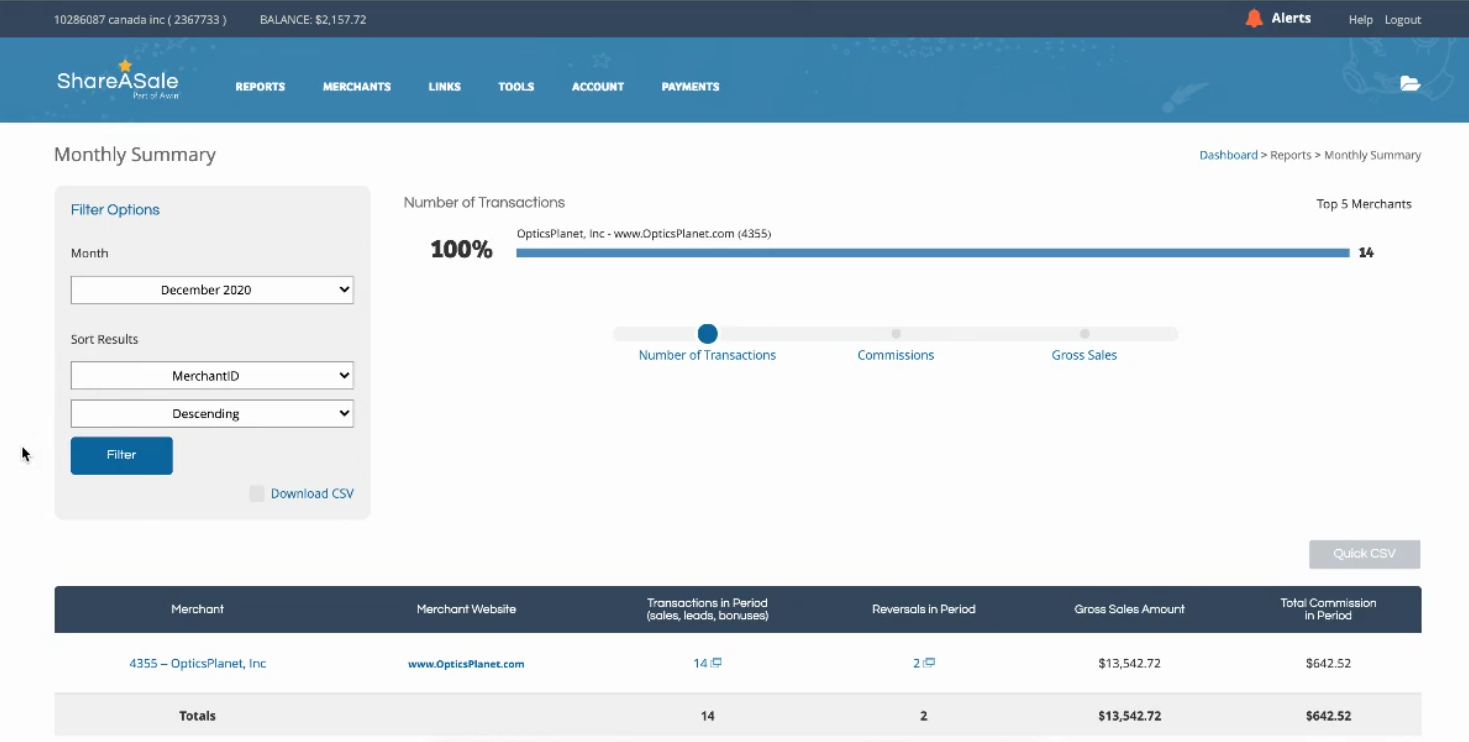Click the Quick CSV button

pyautogui.click(x=1365, y=554)
